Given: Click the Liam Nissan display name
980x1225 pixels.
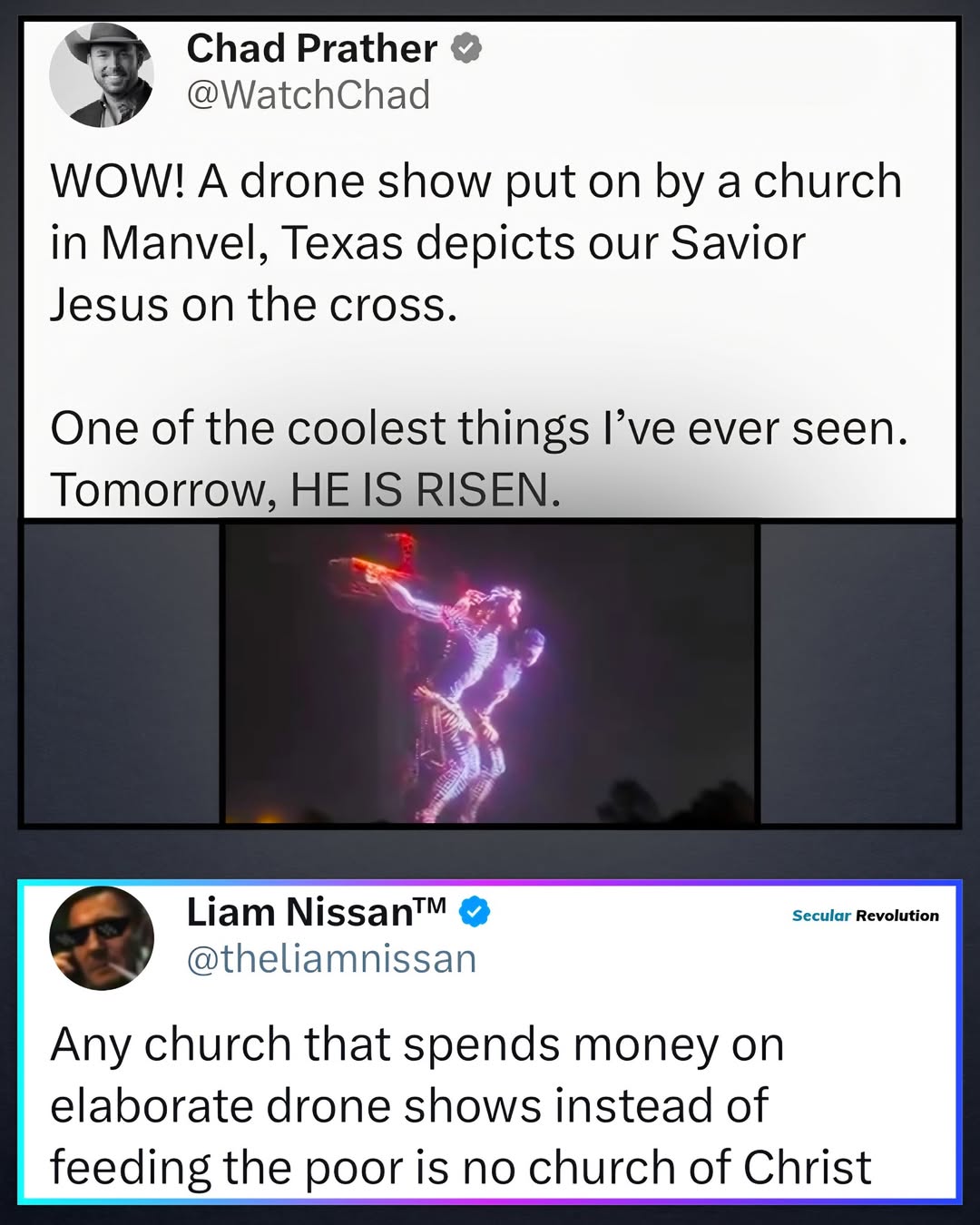Looking at the screenshot, I should 299,913.
